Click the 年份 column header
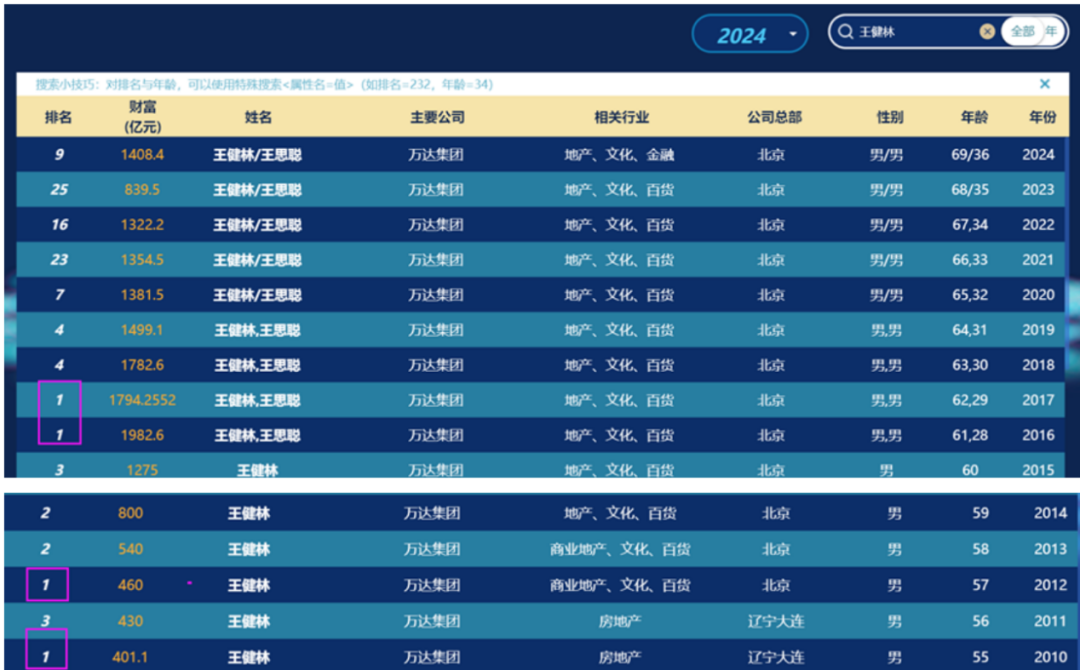Image resolution: width=1080 pixels, height=670 pixels. 1042,117
